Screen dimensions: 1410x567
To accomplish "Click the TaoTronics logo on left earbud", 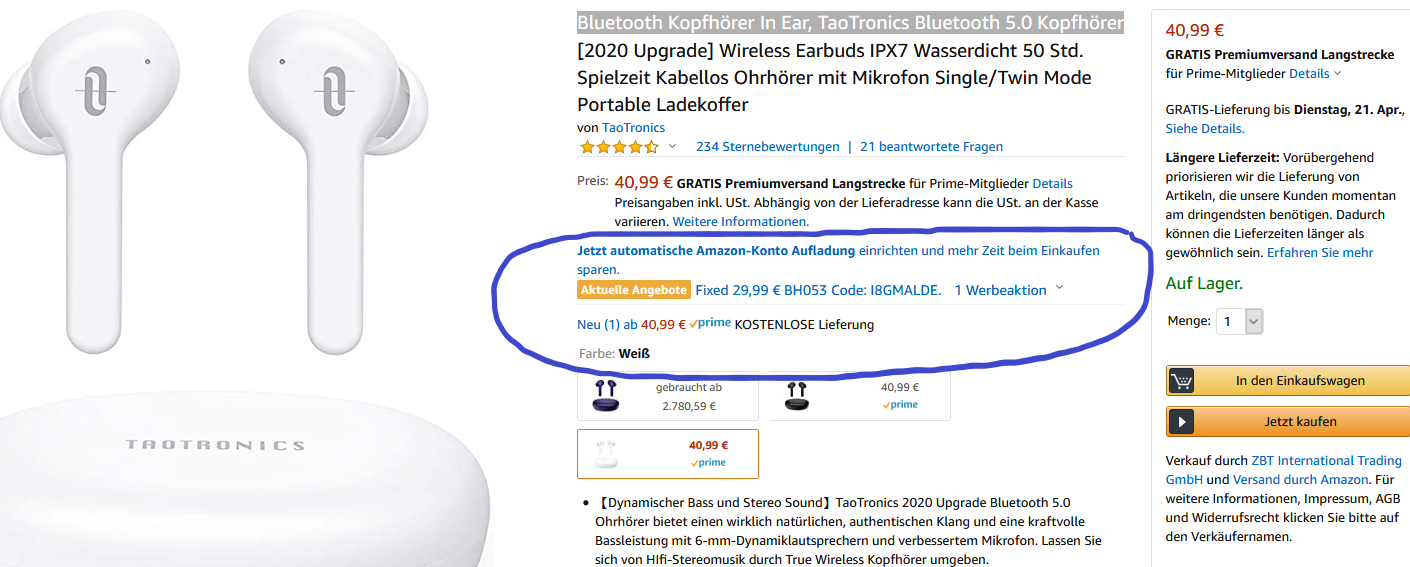I will pyautogui.click(x=97, y=86).
